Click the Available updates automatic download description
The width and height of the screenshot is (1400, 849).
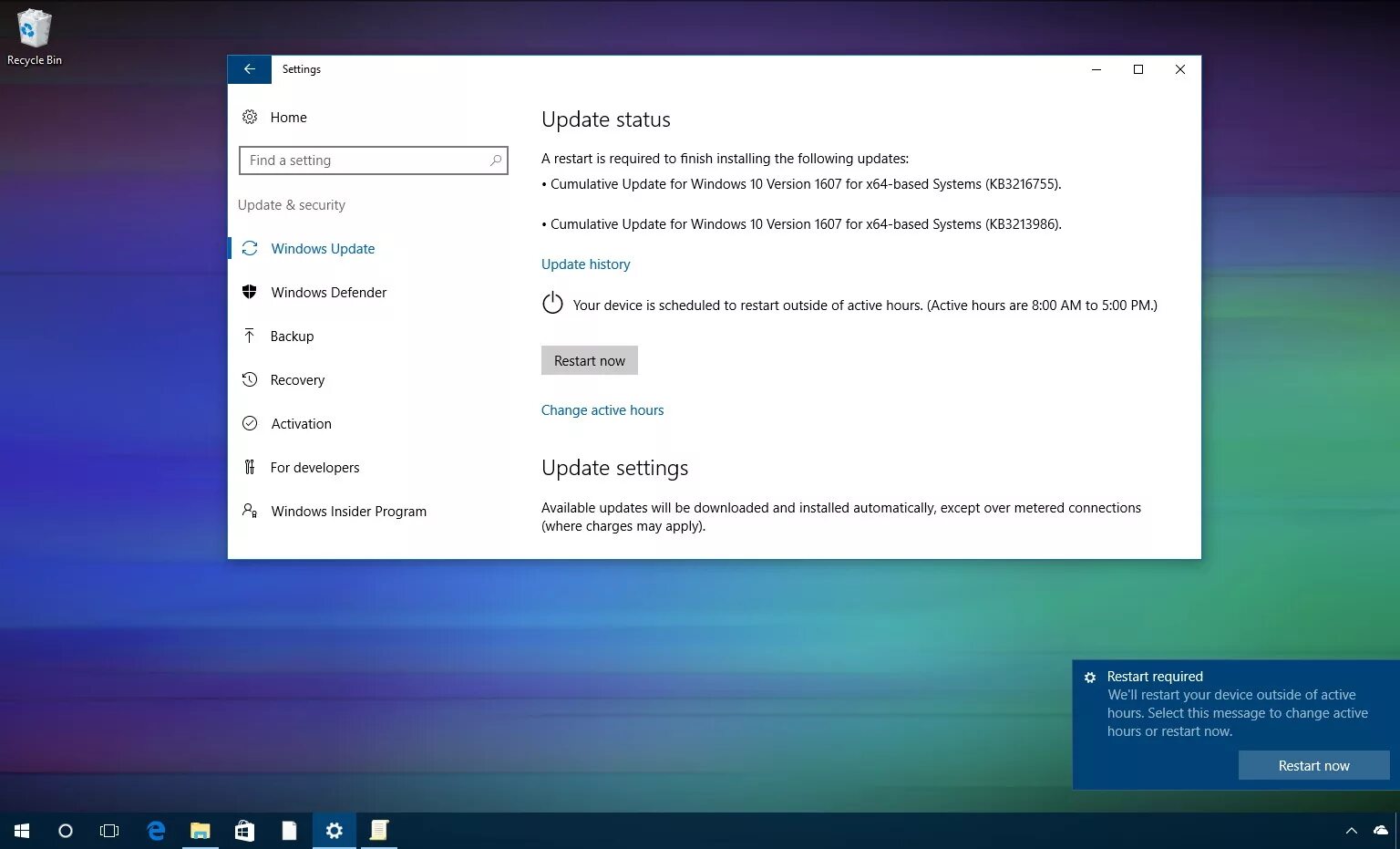[x=841, y=516]
